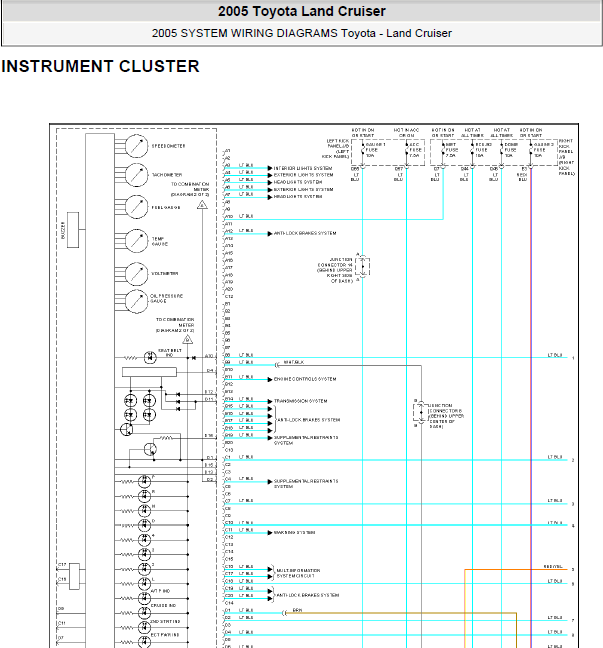Click the Fuel Gauge dial symbol

click(137, 207)
